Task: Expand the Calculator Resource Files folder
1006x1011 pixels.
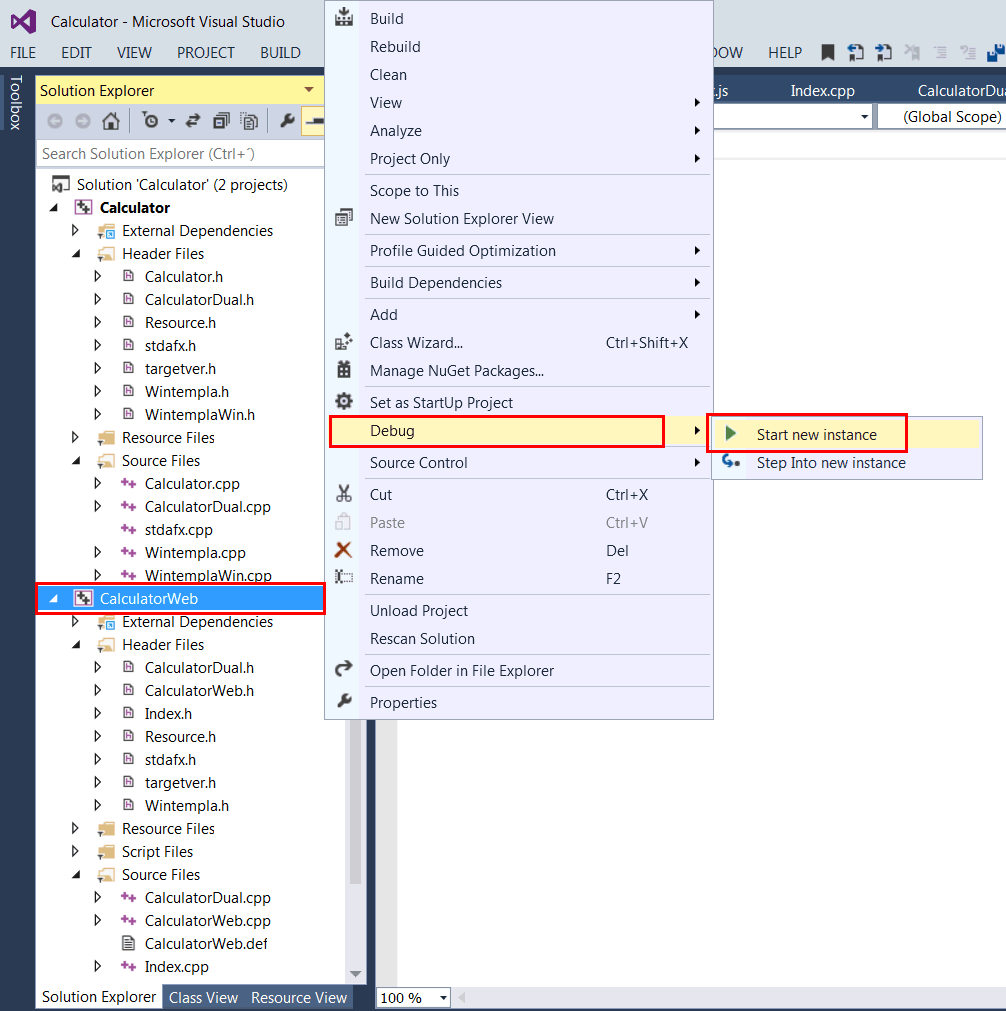Action: point(75,437)
